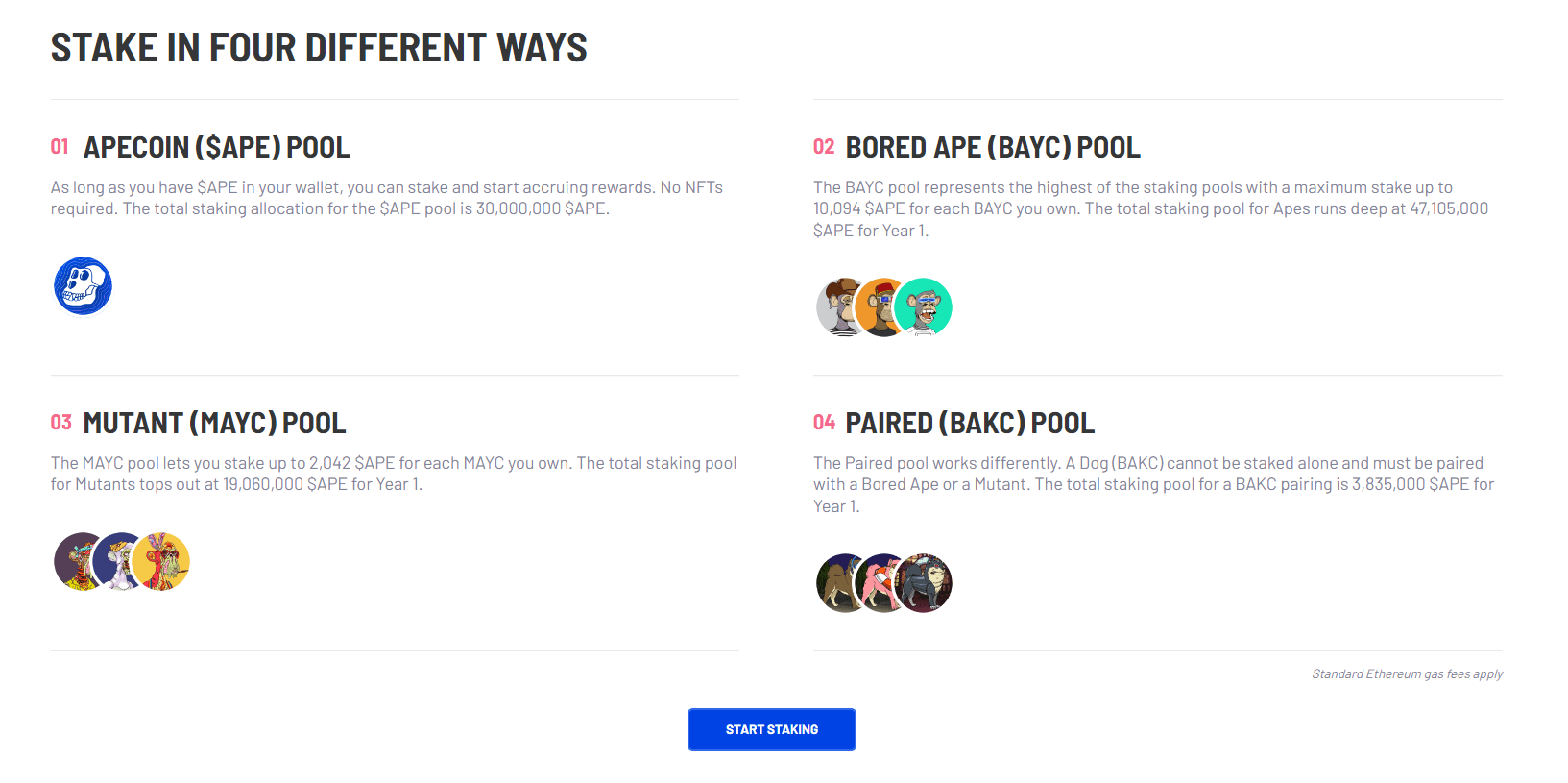This screenshot has width=1568, height=783.
Task: Click the Stake In Four Different Ways title
Action: tap(319, 48)
